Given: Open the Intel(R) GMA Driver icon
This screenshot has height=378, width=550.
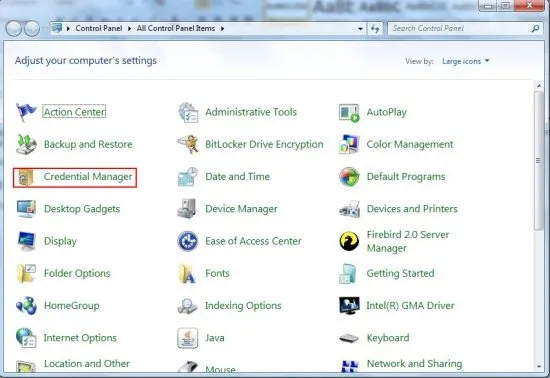Looking at the screenshot, I should [349, 306].
